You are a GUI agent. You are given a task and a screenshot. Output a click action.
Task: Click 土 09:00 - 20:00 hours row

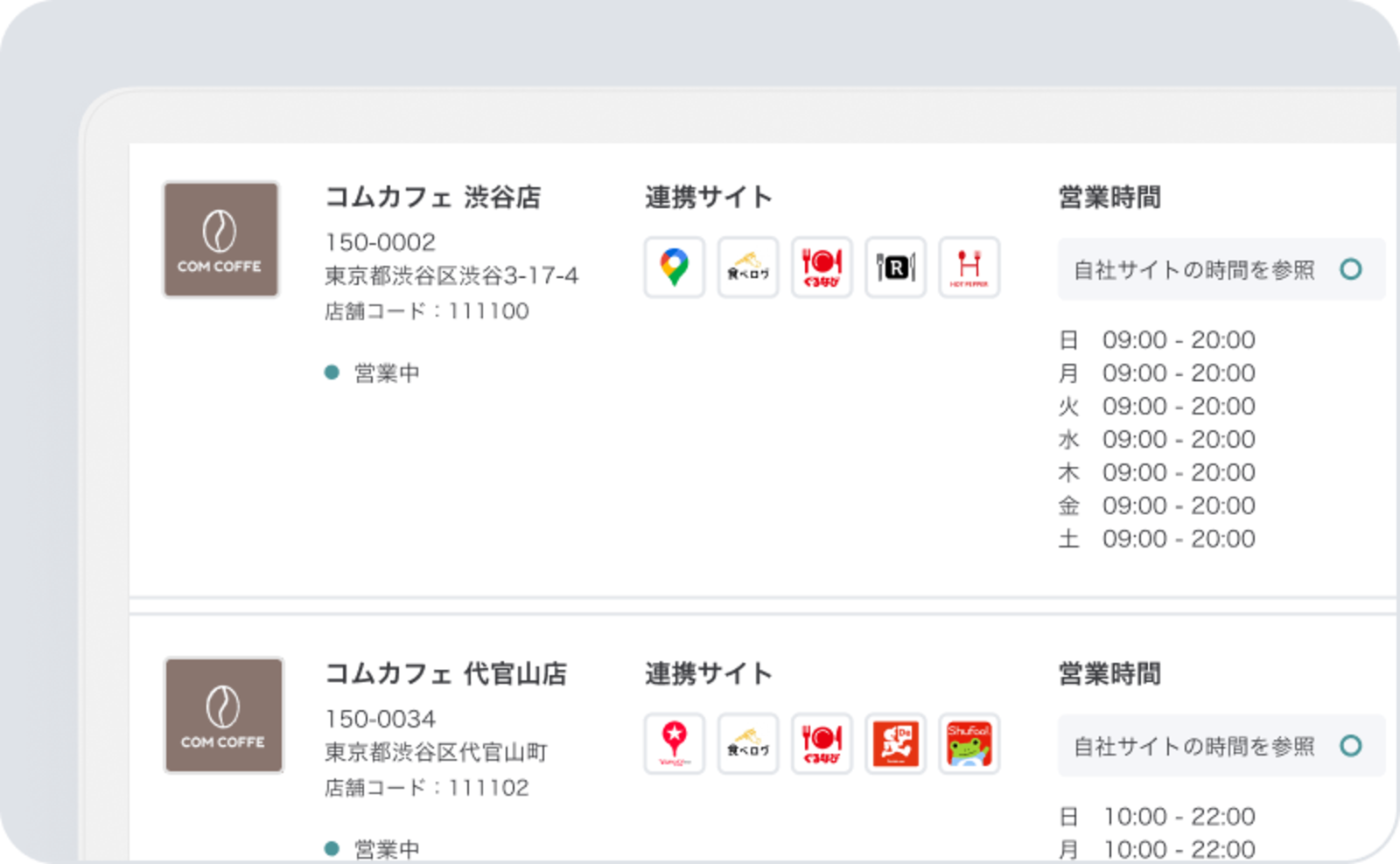[x=1157, y=539]
